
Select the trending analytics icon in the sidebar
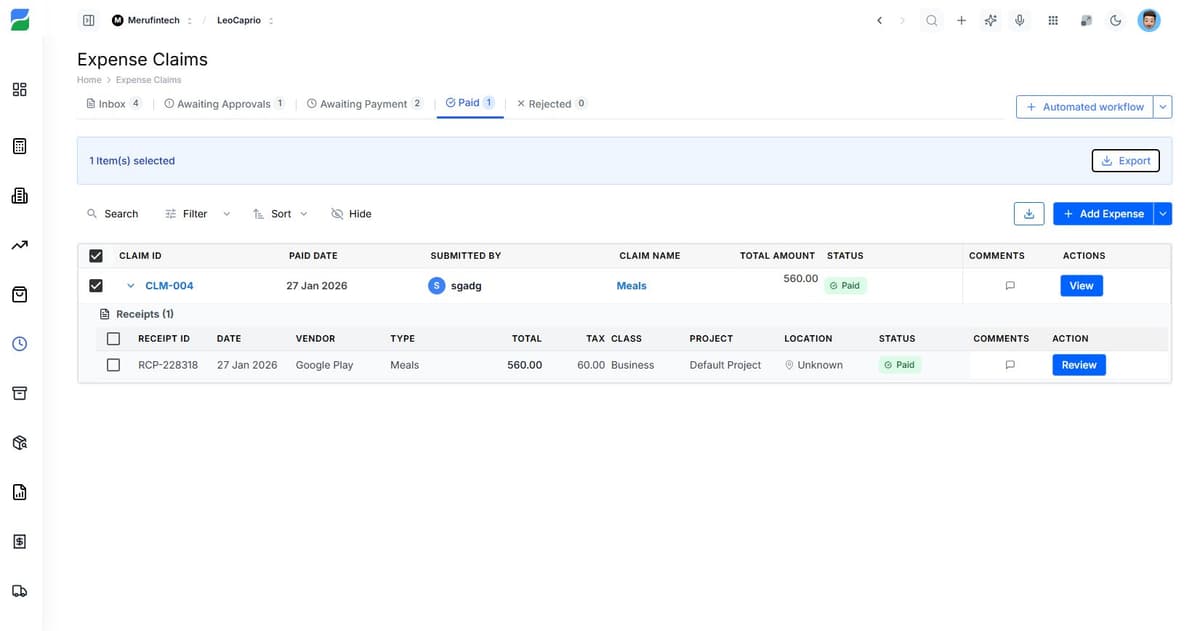[18, 244]
